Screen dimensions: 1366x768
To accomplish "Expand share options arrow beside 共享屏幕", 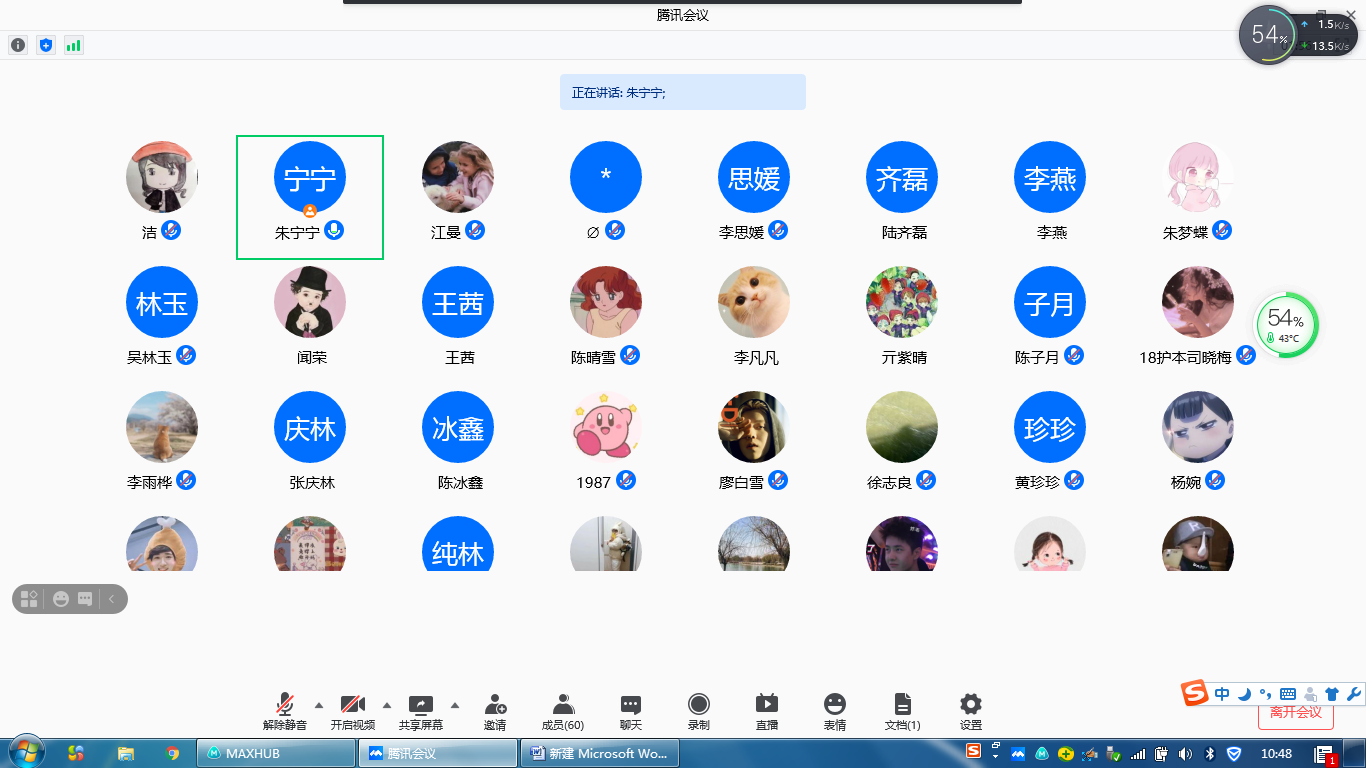I will (455, 704).
